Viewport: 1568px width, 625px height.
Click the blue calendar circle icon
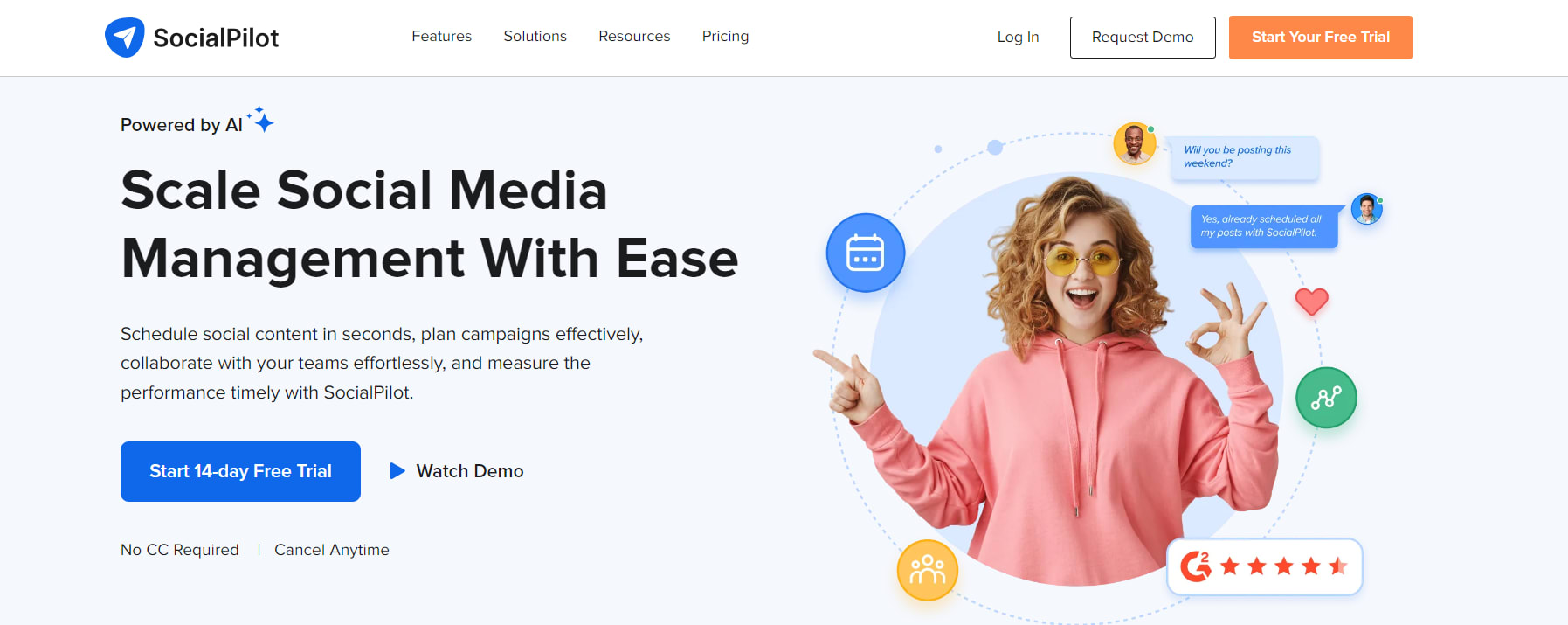point(865,253)
